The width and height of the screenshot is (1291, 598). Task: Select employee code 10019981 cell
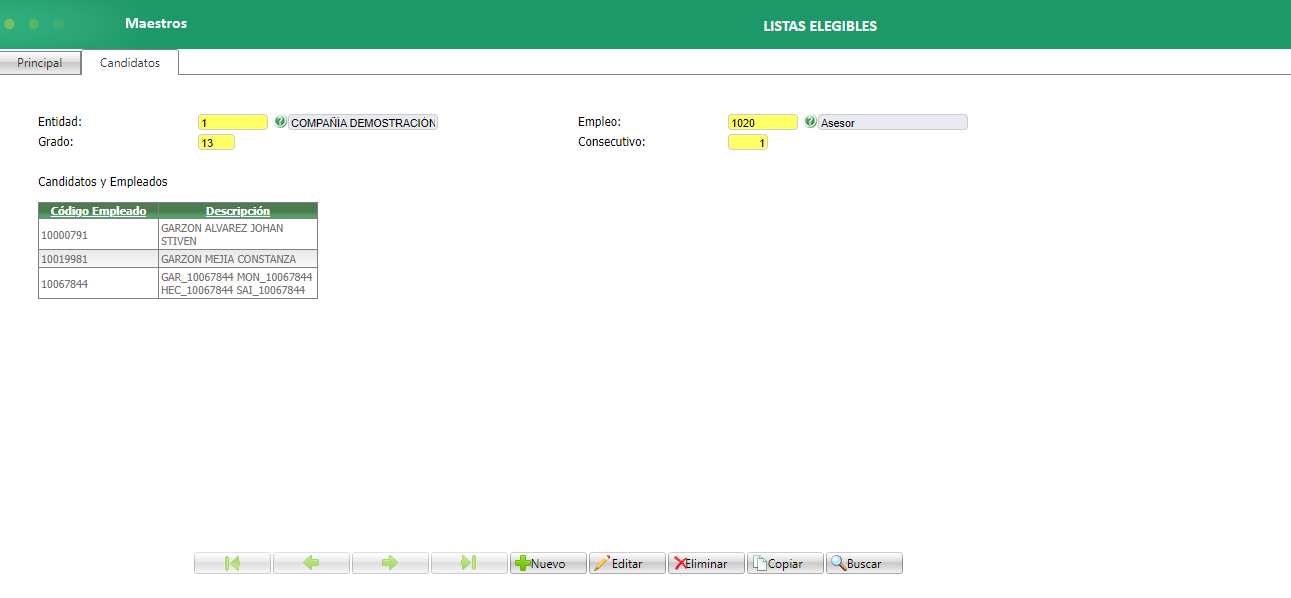click(98, 259)
